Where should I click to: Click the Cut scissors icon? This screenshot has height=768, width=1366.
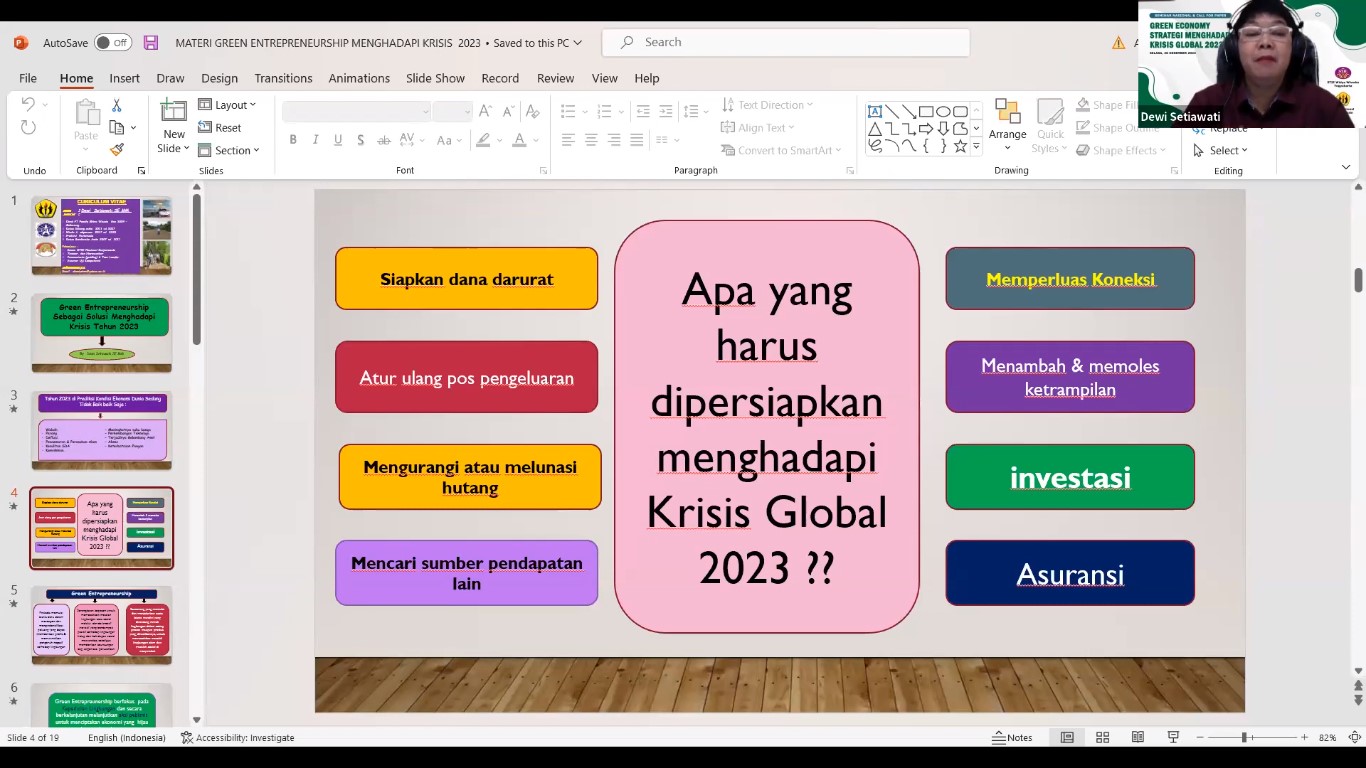tap(117, 105)
